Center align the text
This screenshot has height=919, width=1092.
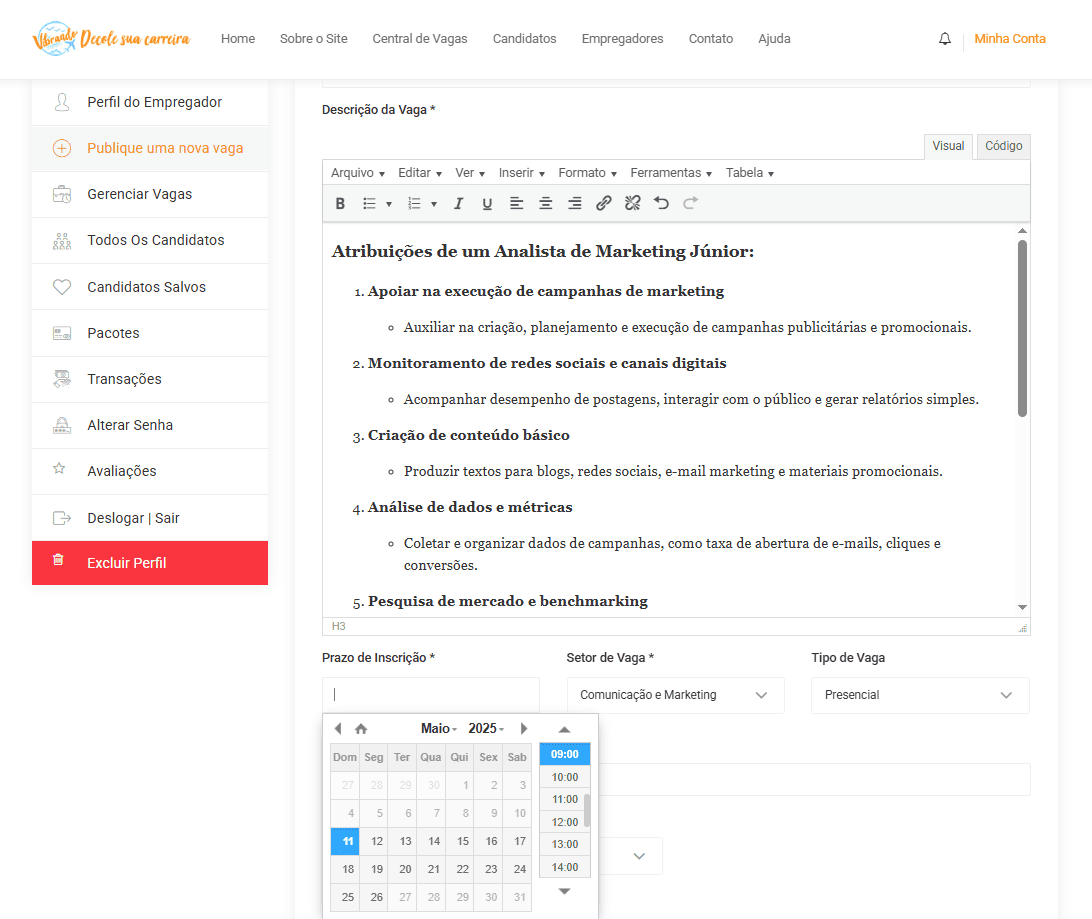[545, 203]
